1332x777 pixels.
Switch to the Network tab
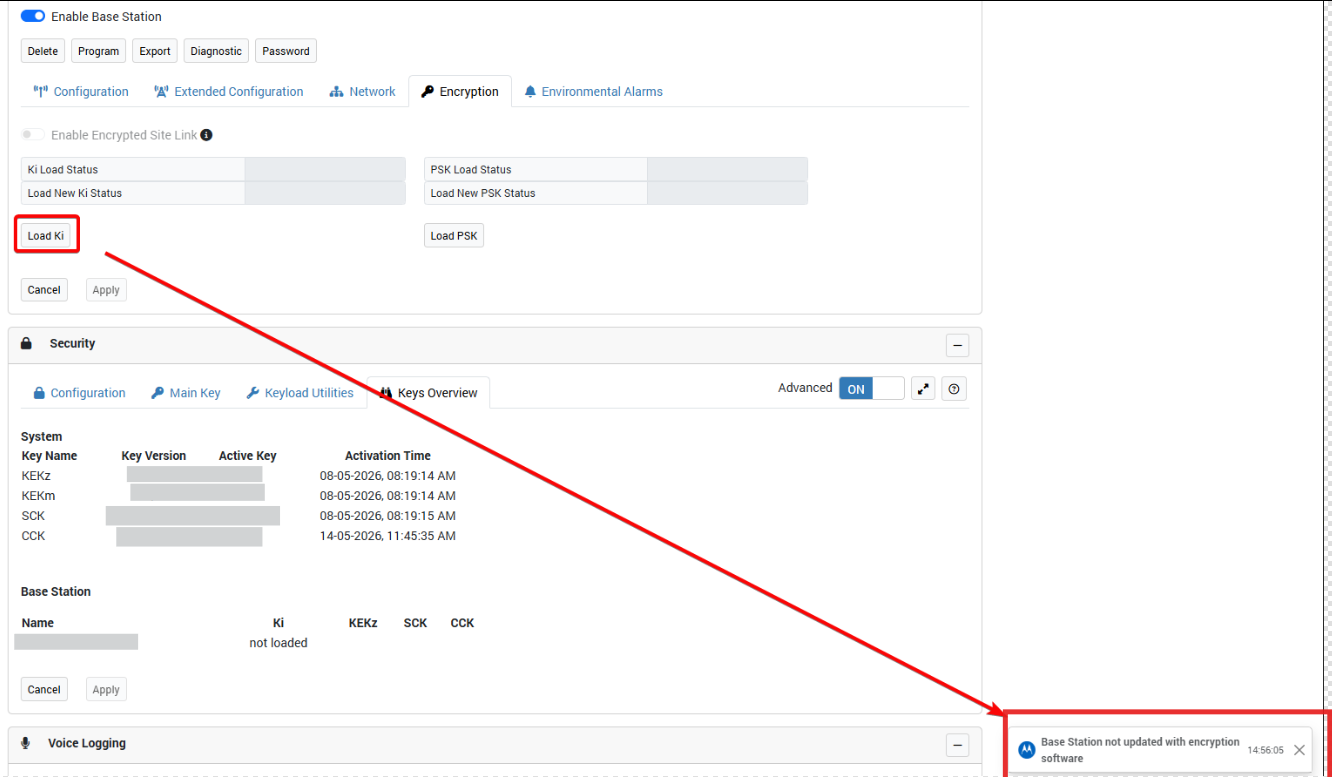click(363, 91)
